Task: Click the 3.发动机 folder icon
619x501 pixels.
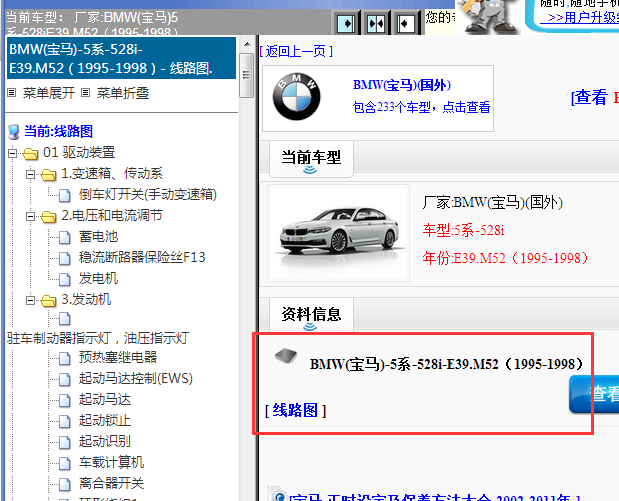Action: (49, 300)
